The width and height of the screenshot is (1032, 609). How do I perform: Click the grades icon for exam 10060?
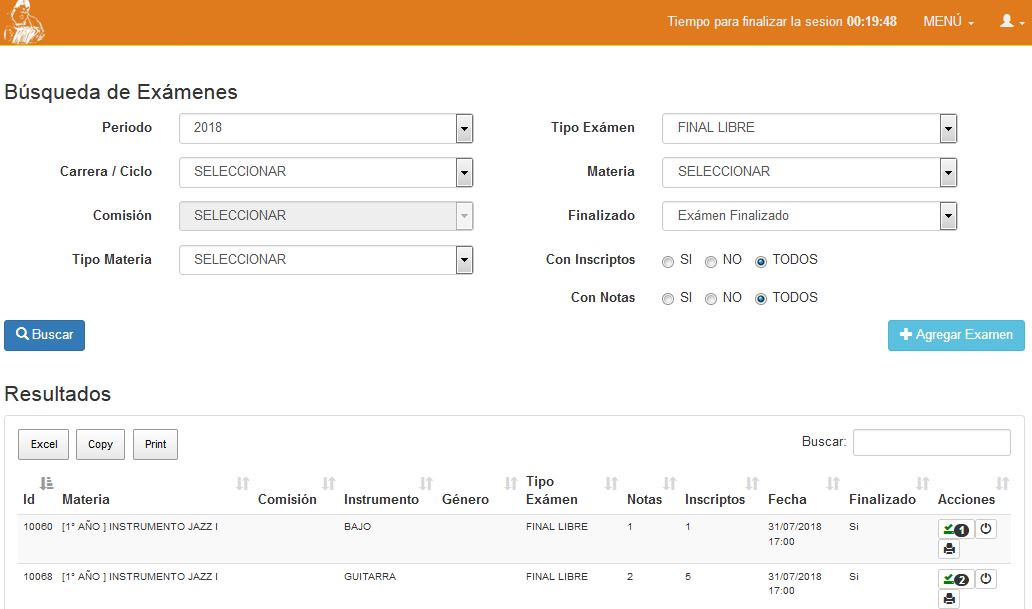[955, 530]
